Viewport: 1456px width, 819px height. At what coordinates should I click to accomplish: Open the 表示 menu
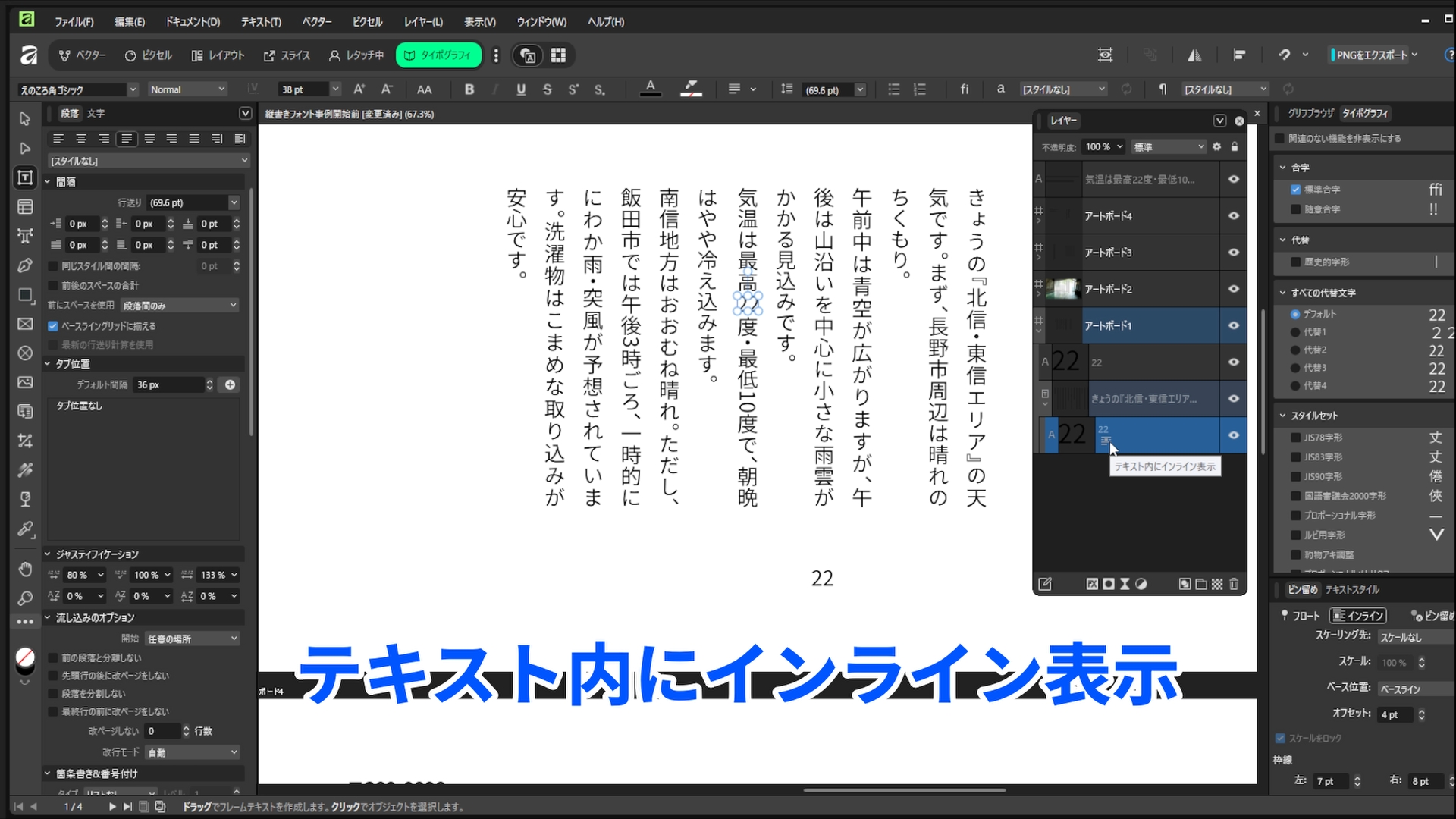click(x=479, y=21)
